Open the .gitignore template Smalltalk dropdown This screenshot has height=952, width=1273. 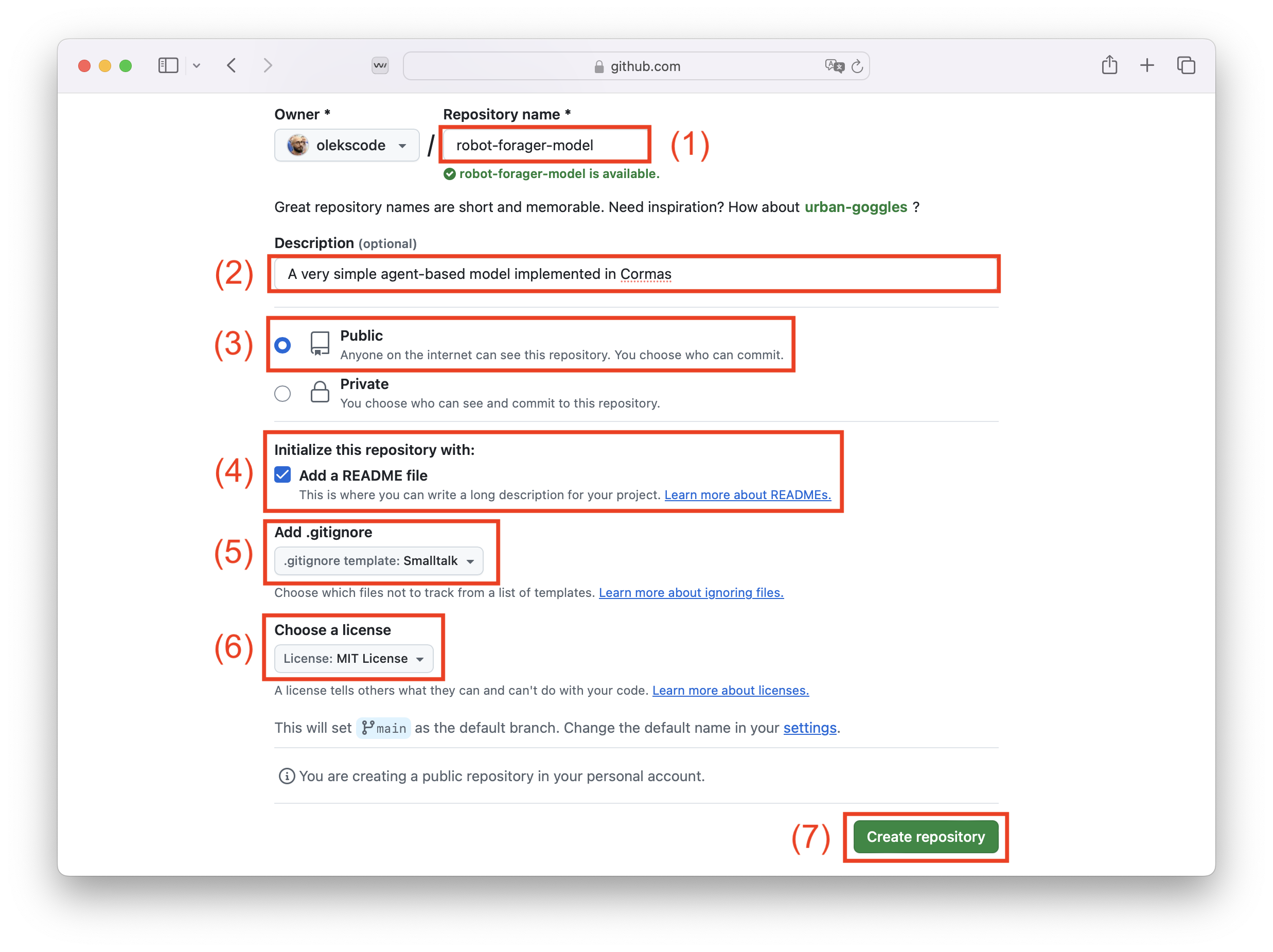(379, 560)
